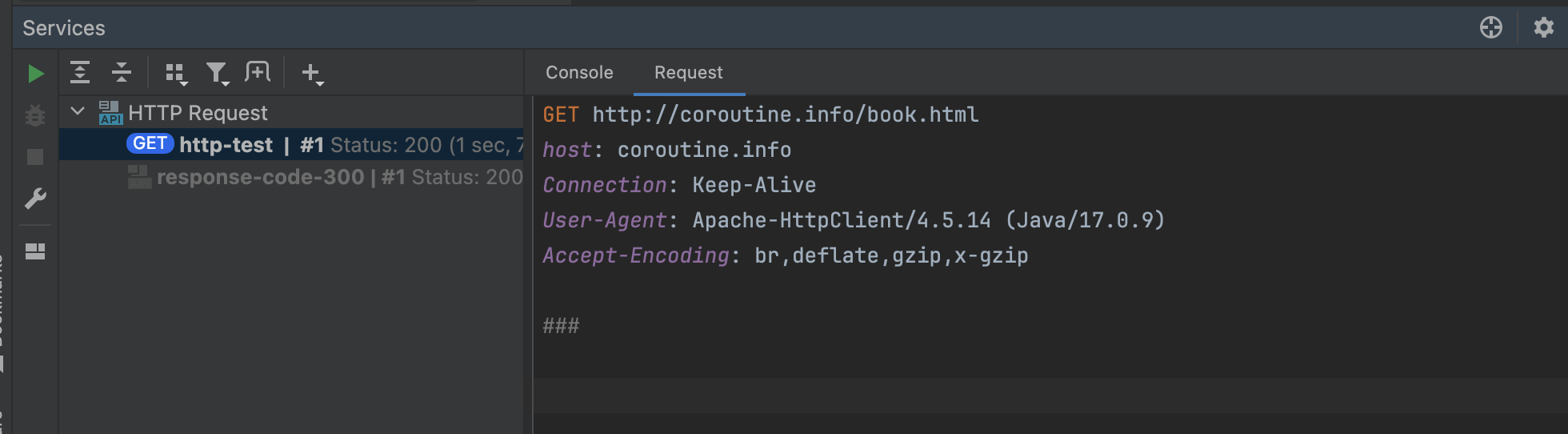The image size is (1568, 434).
Task: Switch to the Request tab
Action: [x=689, y=72]
